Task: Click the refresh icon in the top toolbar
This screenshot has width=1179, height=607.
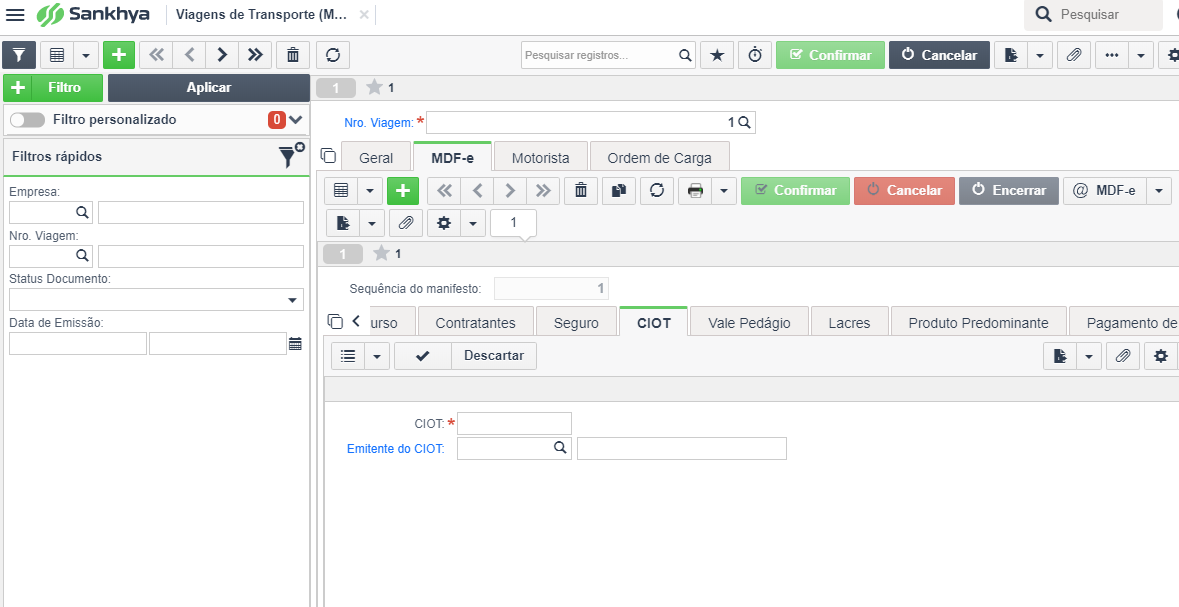Action: 333,55
